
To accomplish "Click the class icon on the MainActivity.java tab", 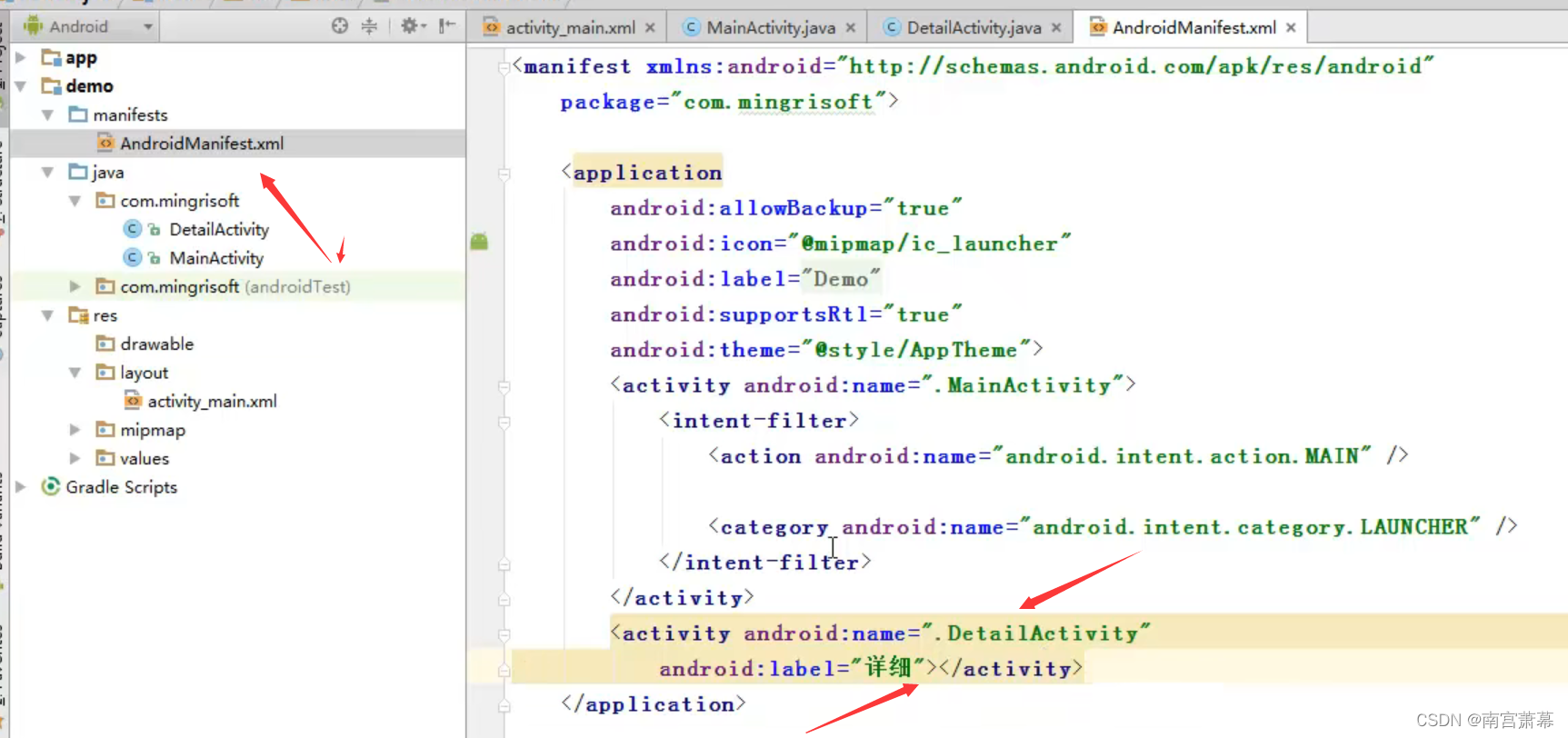I will pos(692,27).
